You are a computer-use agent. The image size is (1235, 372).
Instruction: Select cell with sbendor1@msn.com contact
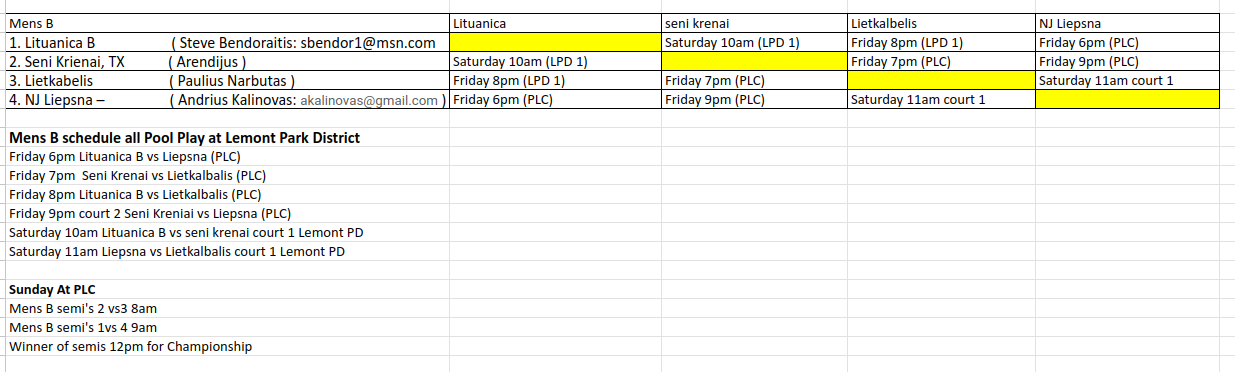point(227,42)
